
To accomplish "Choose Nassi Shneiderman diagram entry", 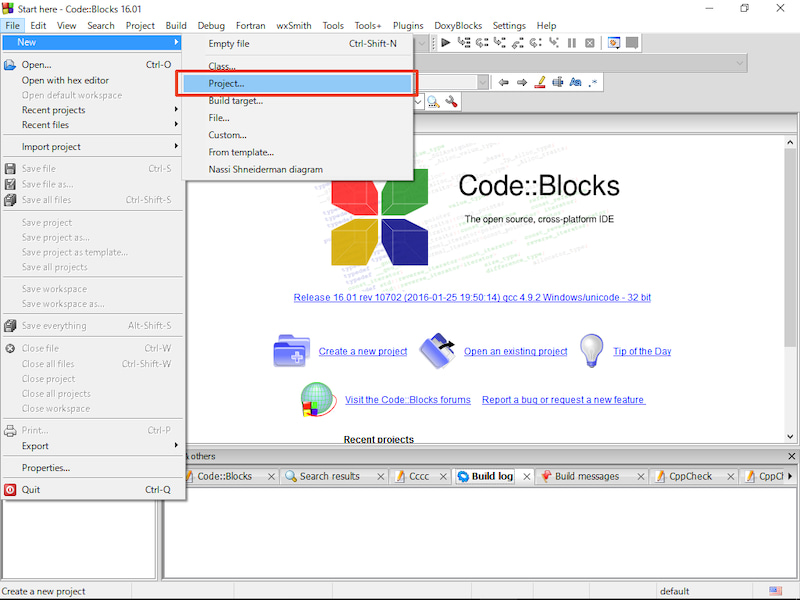I will [x=297, y=169].
